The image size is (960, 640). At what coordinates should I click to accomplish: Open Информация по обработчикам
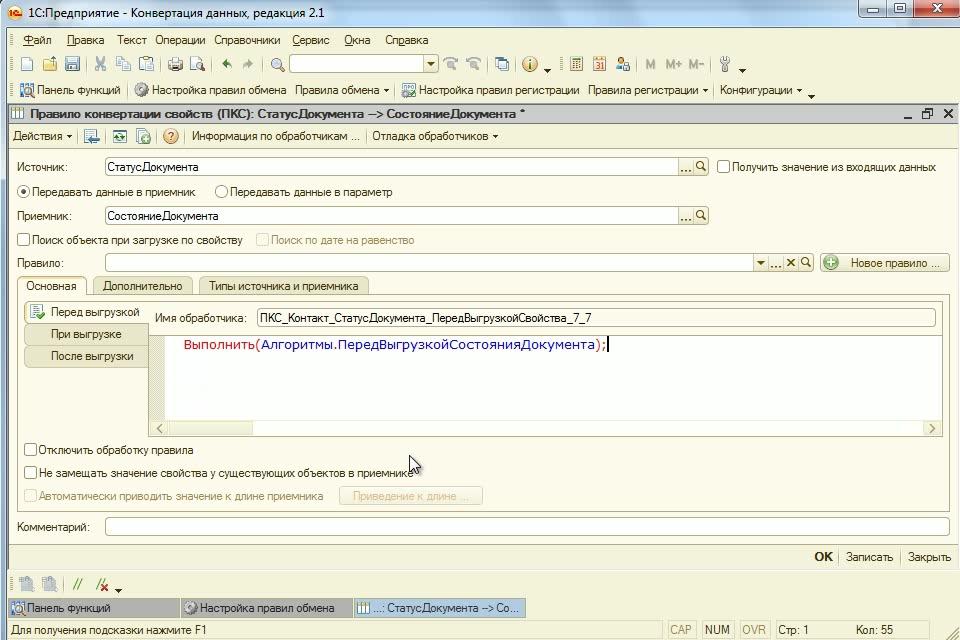[x=276, y=136]
